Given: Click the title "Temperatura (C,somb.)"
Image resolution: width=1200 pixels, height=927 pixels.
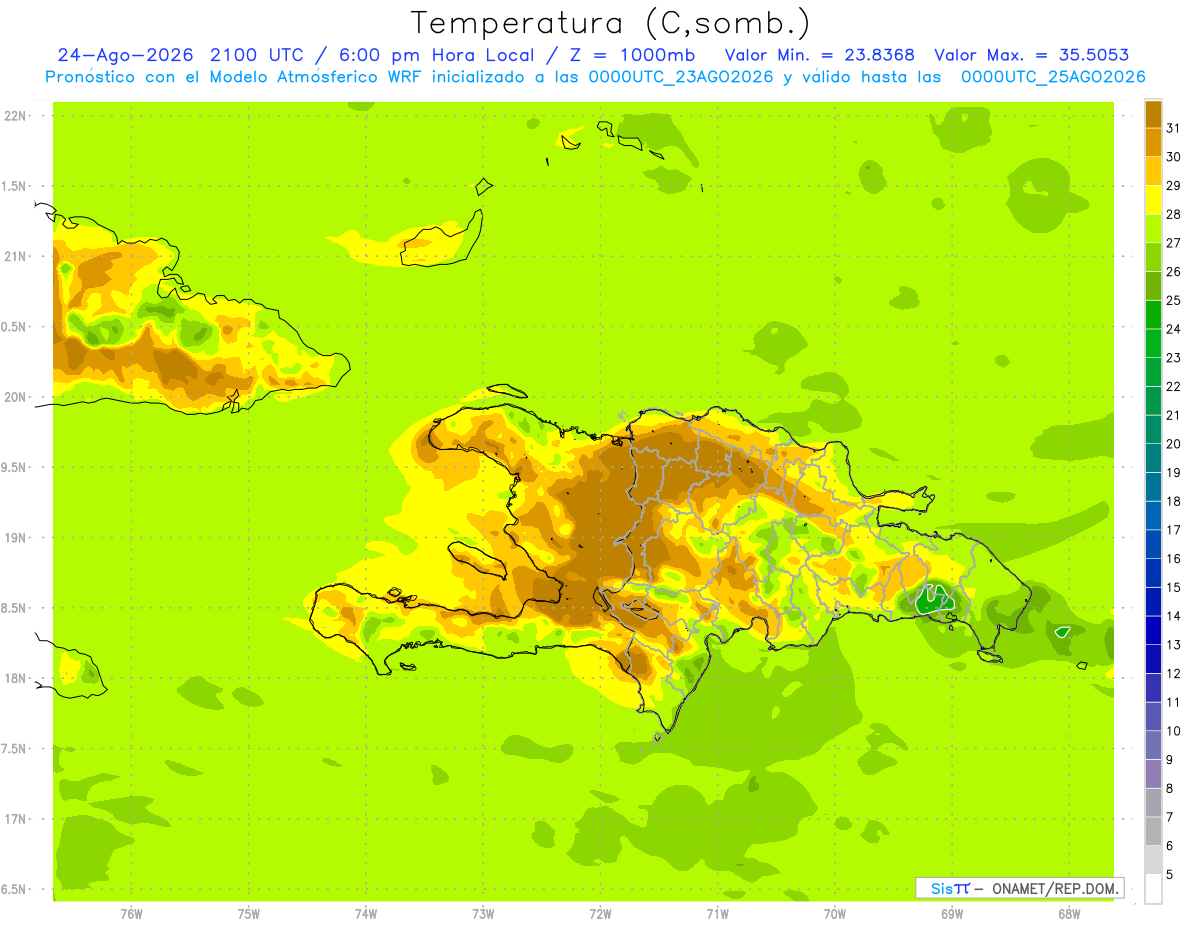Looking at the screenshot, I should click(610, 23).
